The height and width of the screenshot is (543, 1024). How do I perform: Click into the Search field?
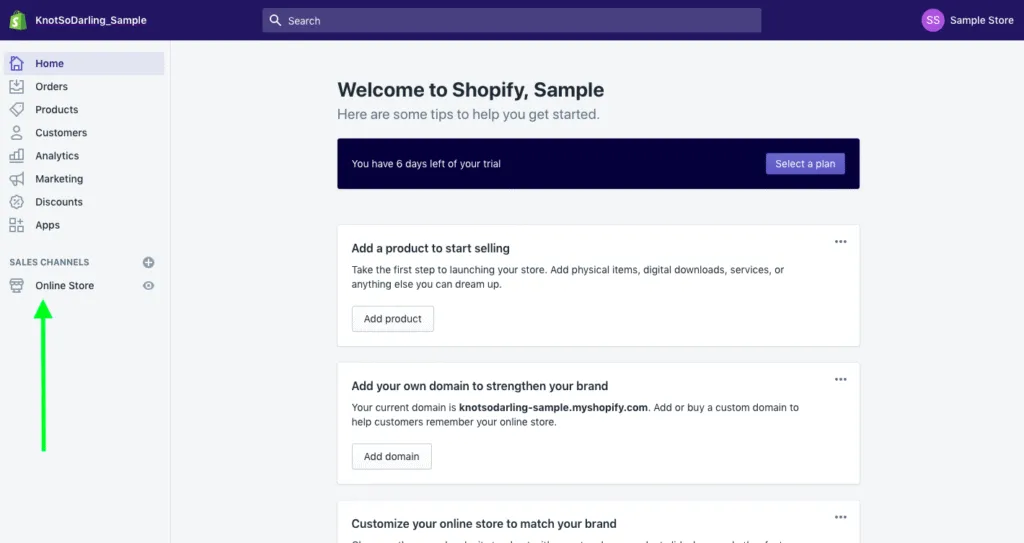point(511,20)
